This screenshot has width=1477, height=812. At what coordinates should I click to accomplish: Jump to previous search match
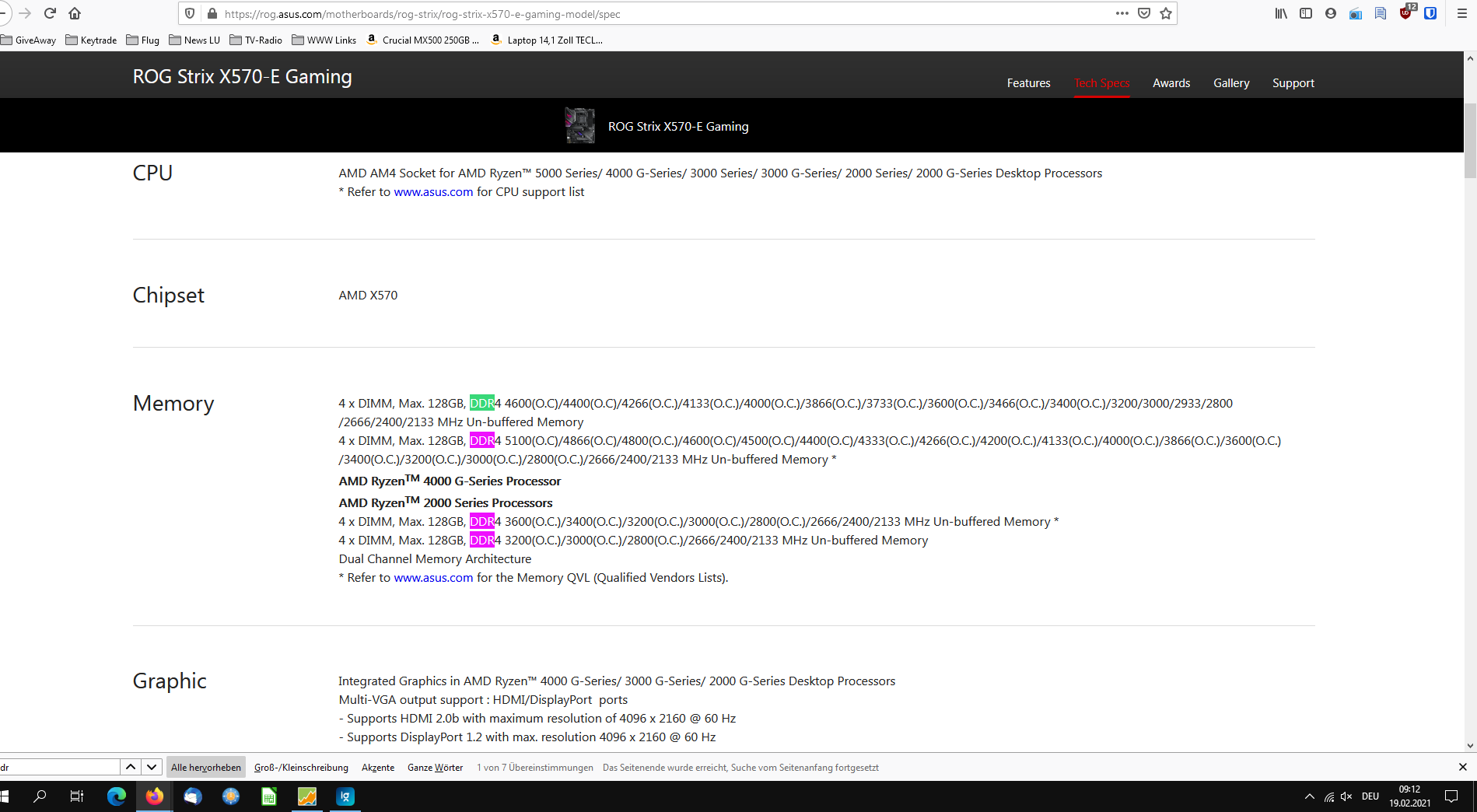click(131, 767)
